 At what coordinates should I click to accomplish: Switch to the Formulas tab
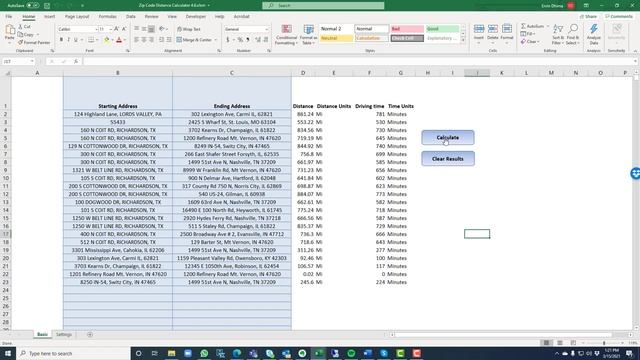tap(108, 17)
